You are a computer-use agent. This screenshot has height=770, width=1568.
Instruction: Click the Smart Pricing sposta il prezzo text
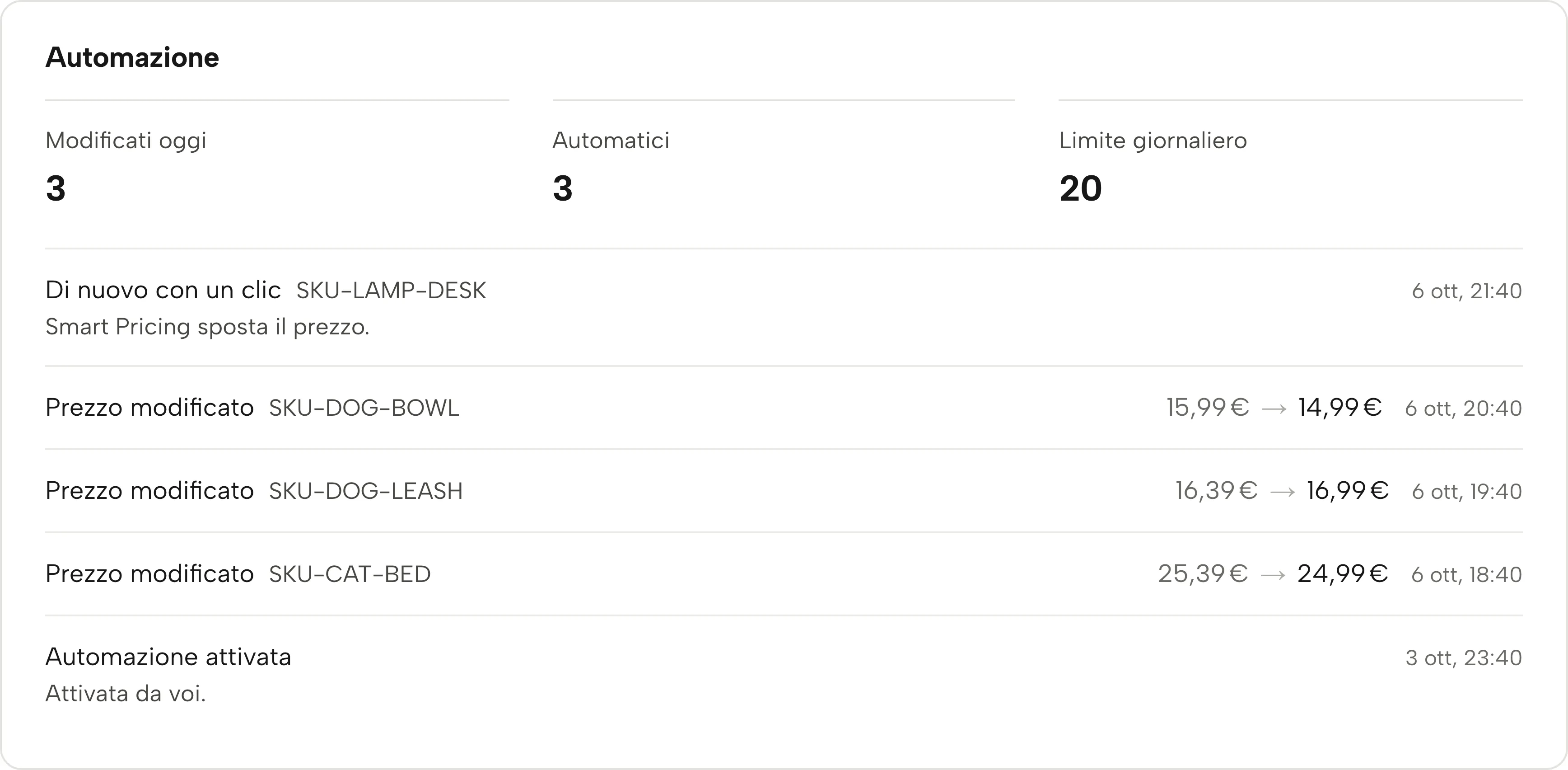tap(208, 327)
